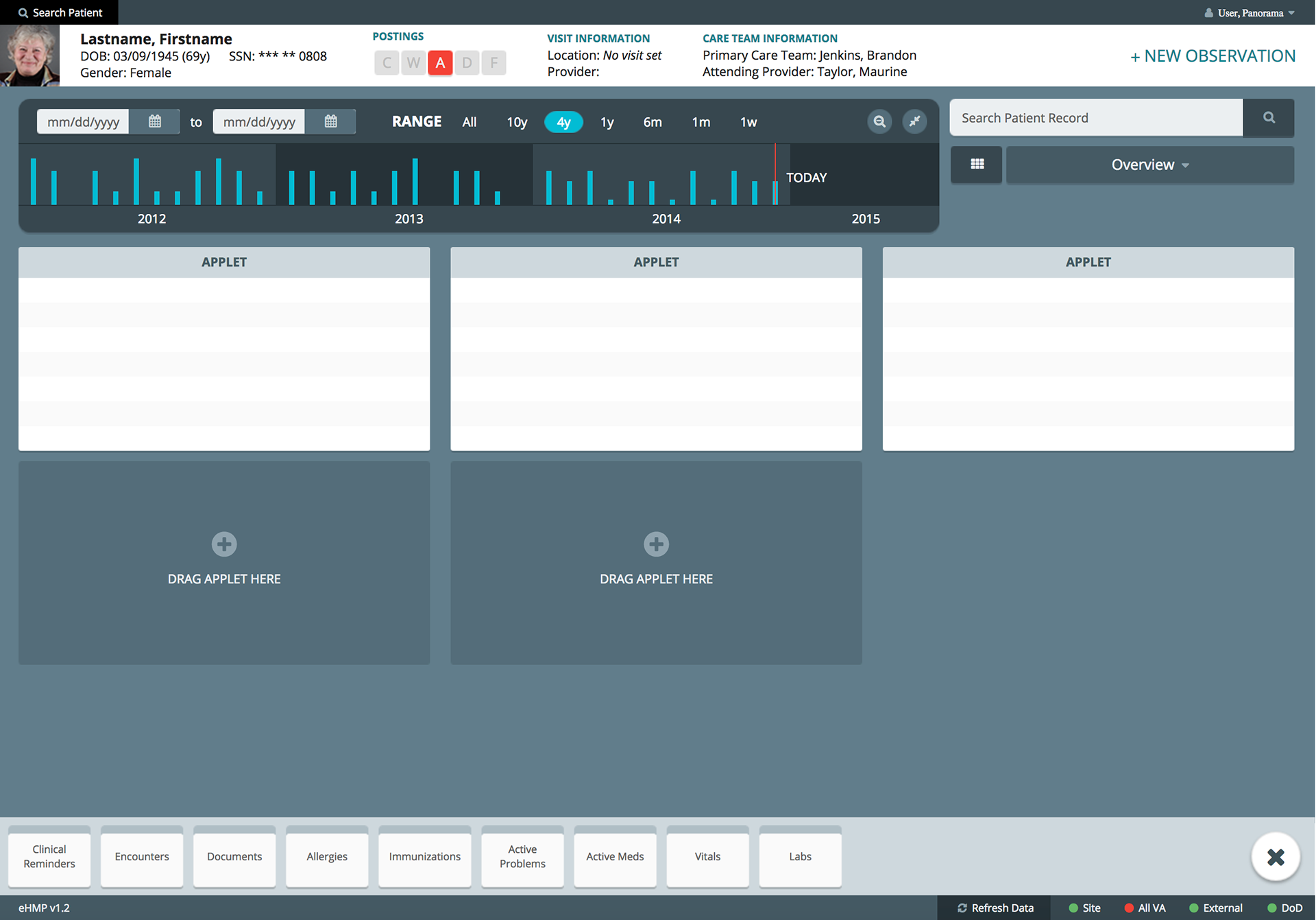The width and height of the screenshot is (1316, 920).
Task: Select the All range option
Action: click(x=469, y=122)
